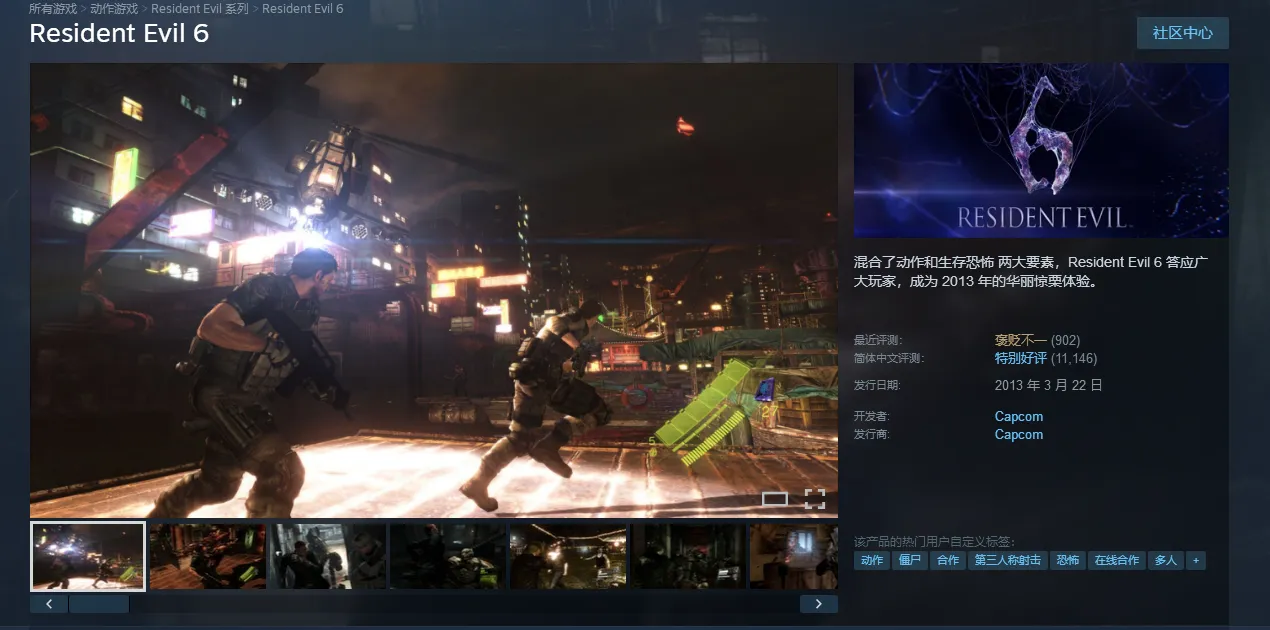Image resolution: width=1270 pixels, height=630 pixels.
Task: Select the 恐怖 tag
Action: click(x=1067, y=560)
